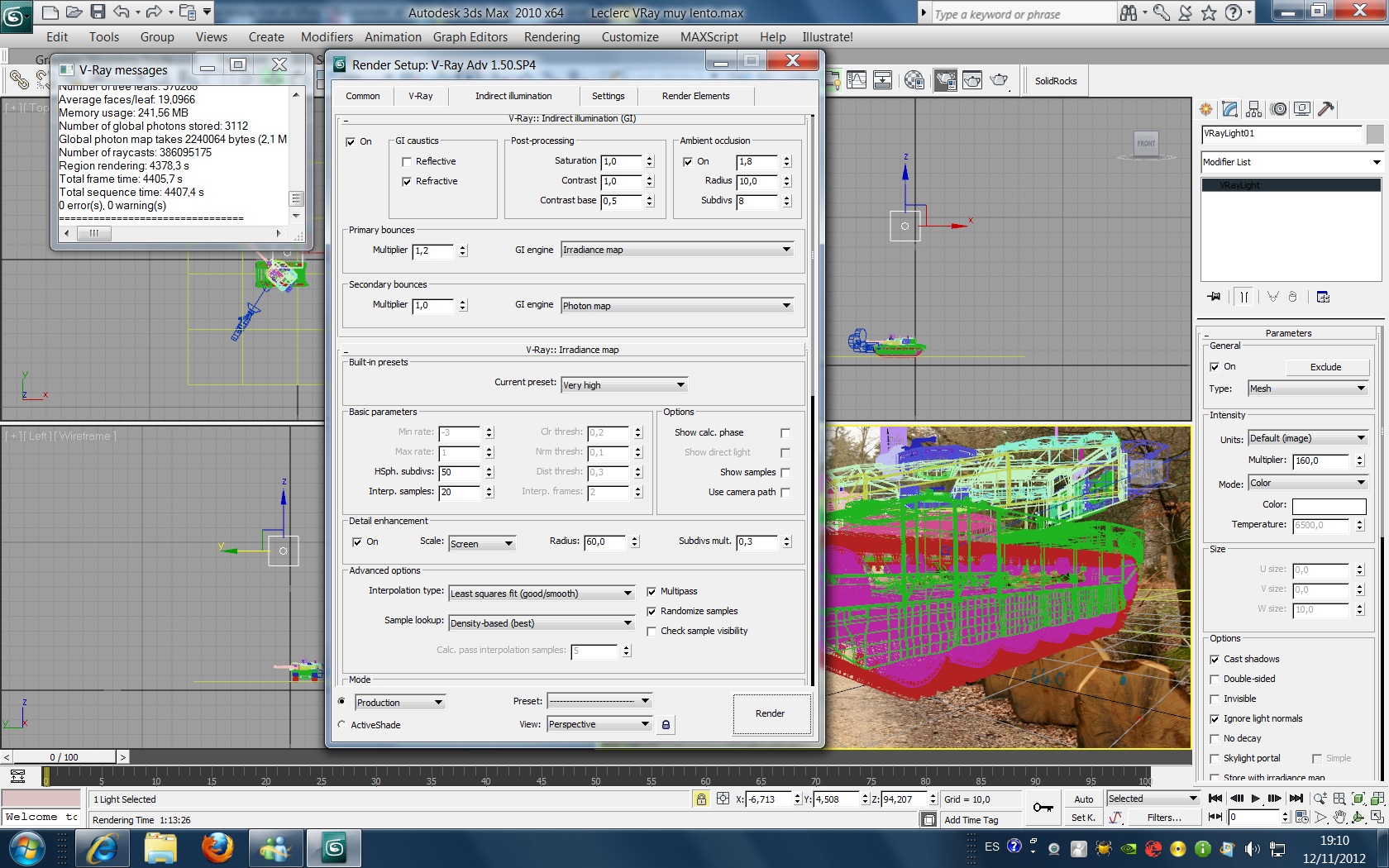Open the View Perspective dropdown

click(599, 724)
